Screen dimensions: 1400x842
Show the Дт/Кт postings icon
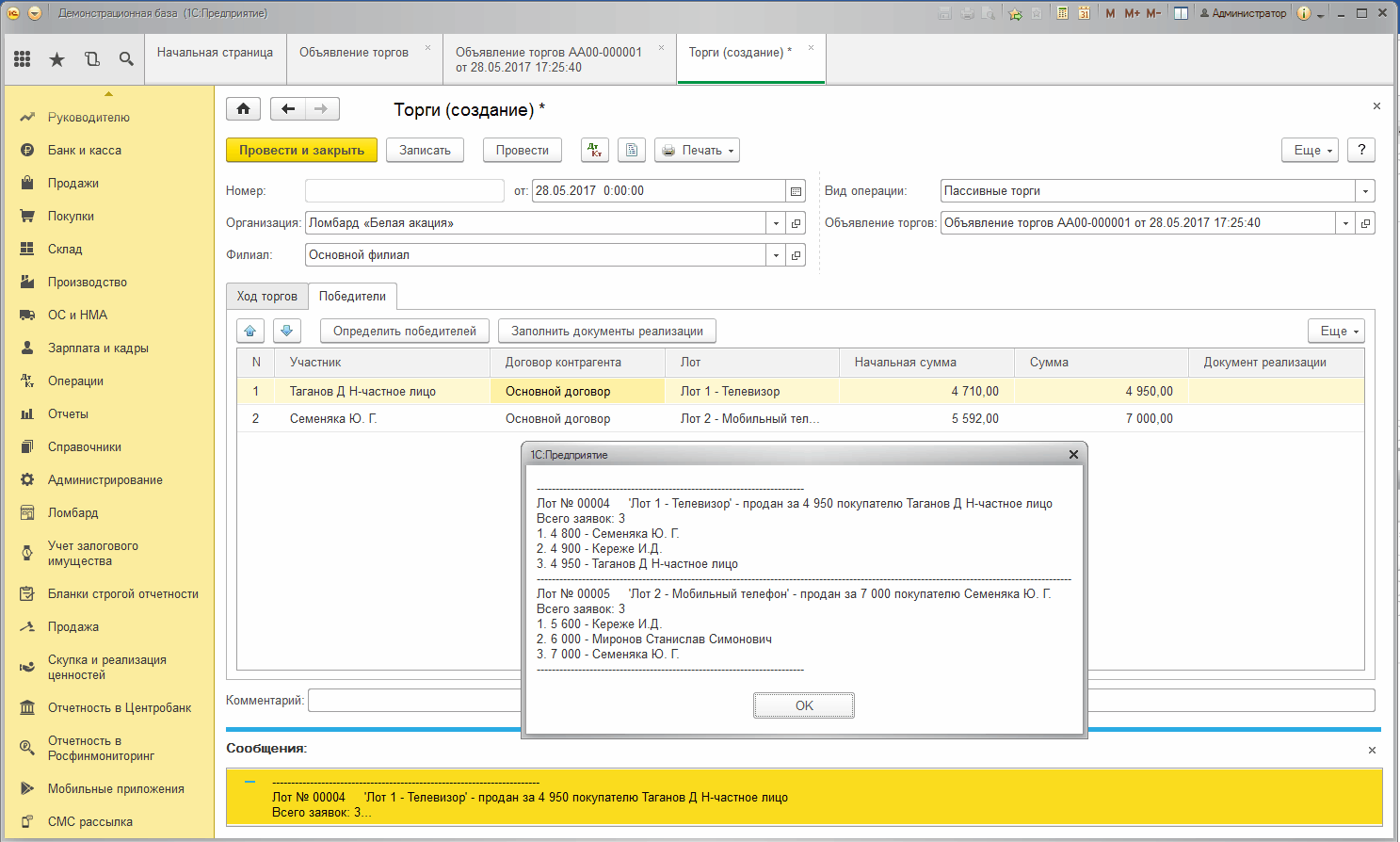pos(595,150)
